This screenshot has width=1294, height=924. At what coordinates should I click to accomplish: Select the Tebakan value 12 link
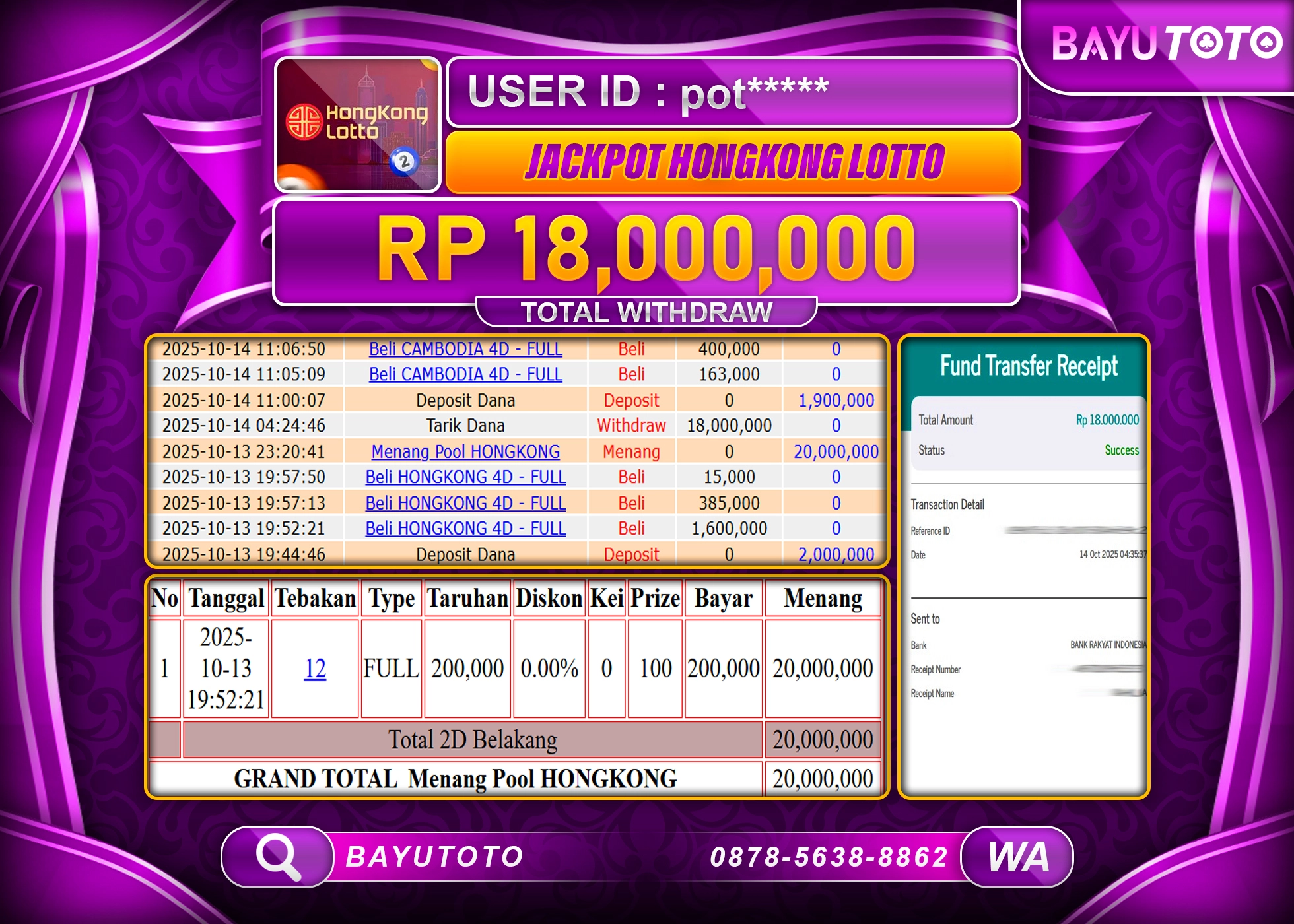[315, 668]
